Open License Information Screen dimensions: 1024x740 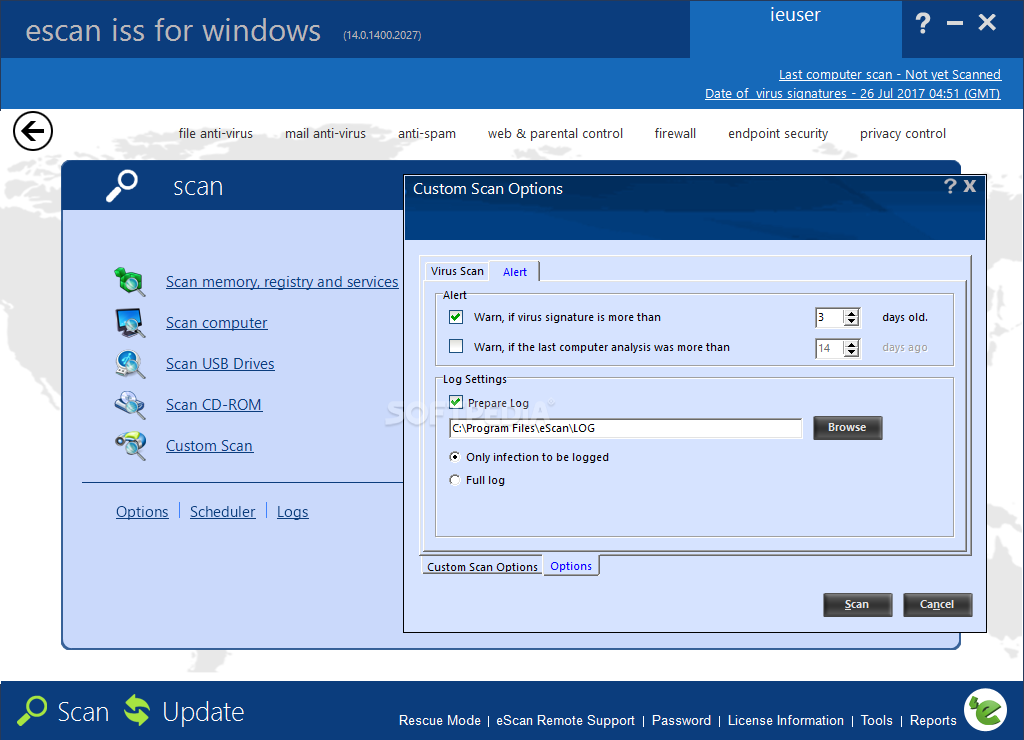click(x=786, y=720)
